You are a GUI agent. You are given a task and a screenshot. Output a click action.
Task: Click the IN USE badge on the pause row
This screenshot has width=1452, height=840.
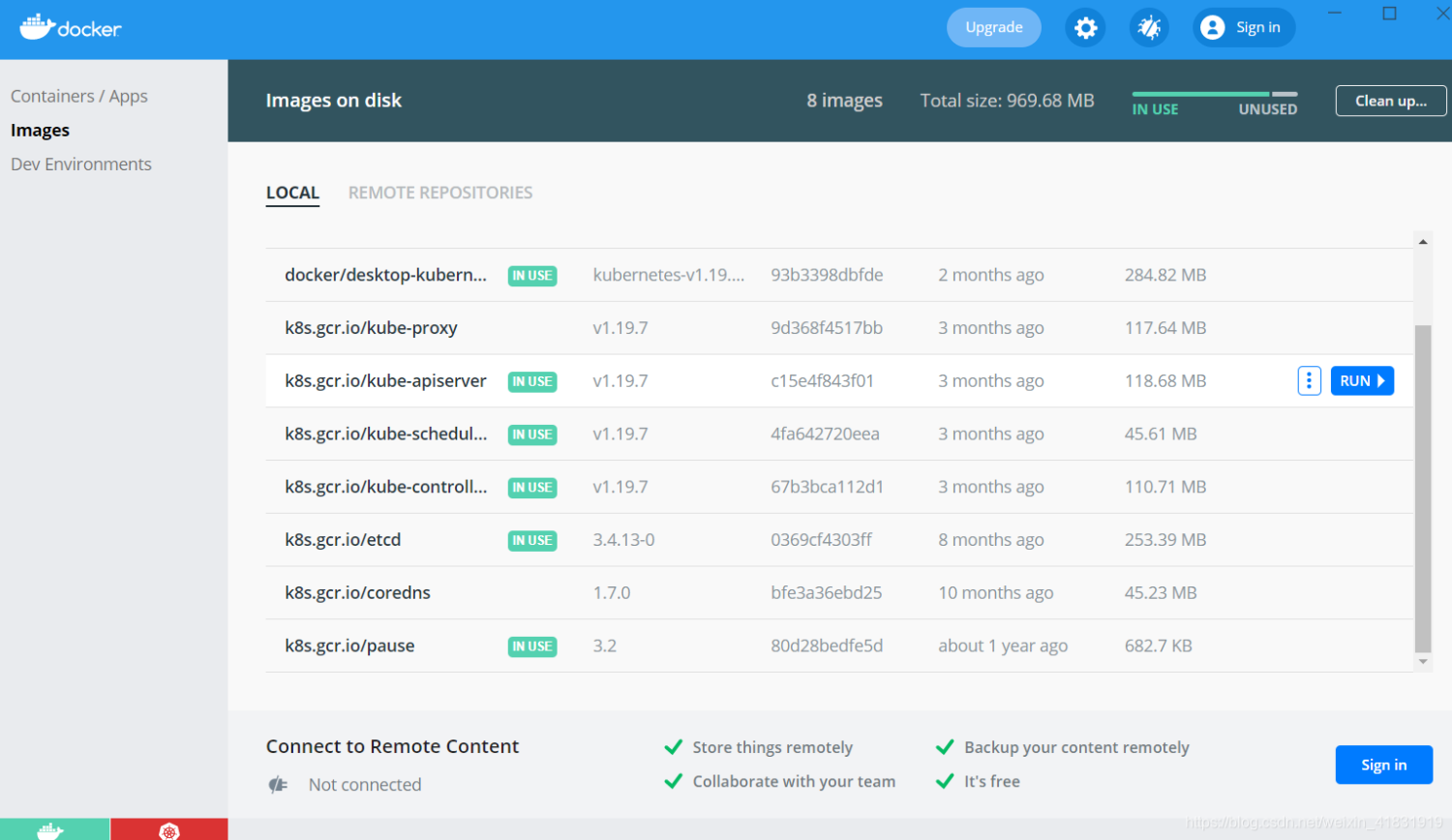[x=532, y=646]
